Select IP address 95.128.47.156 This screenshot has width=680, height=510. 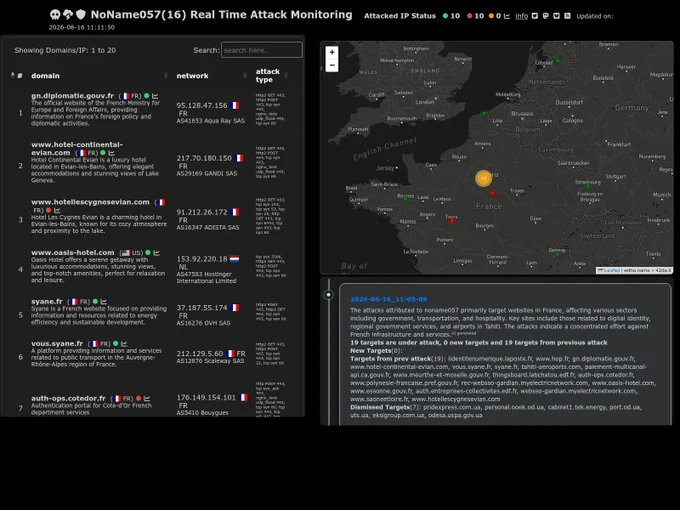(202, 105)
